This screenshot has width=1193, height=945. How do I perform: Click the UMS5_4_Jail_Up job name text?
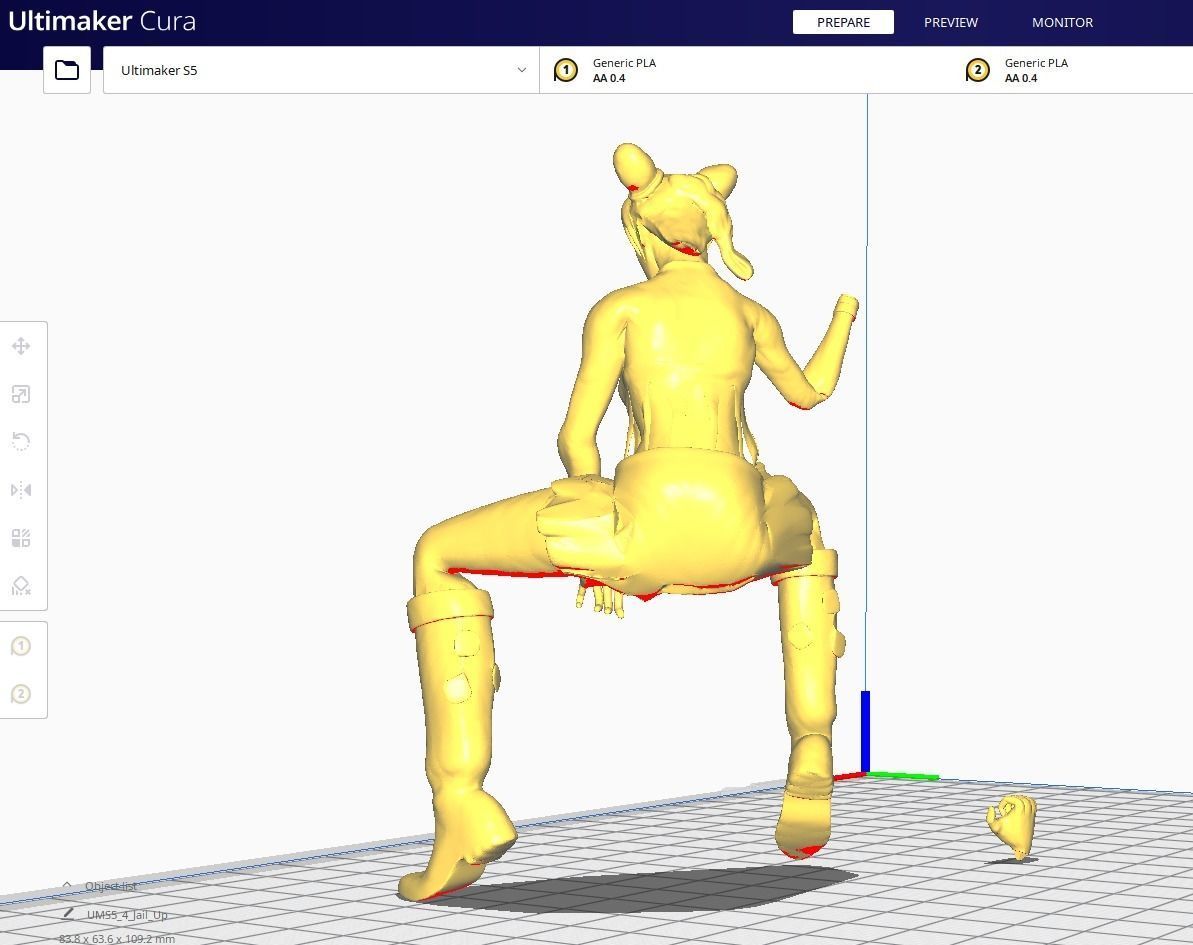point(127,915)
